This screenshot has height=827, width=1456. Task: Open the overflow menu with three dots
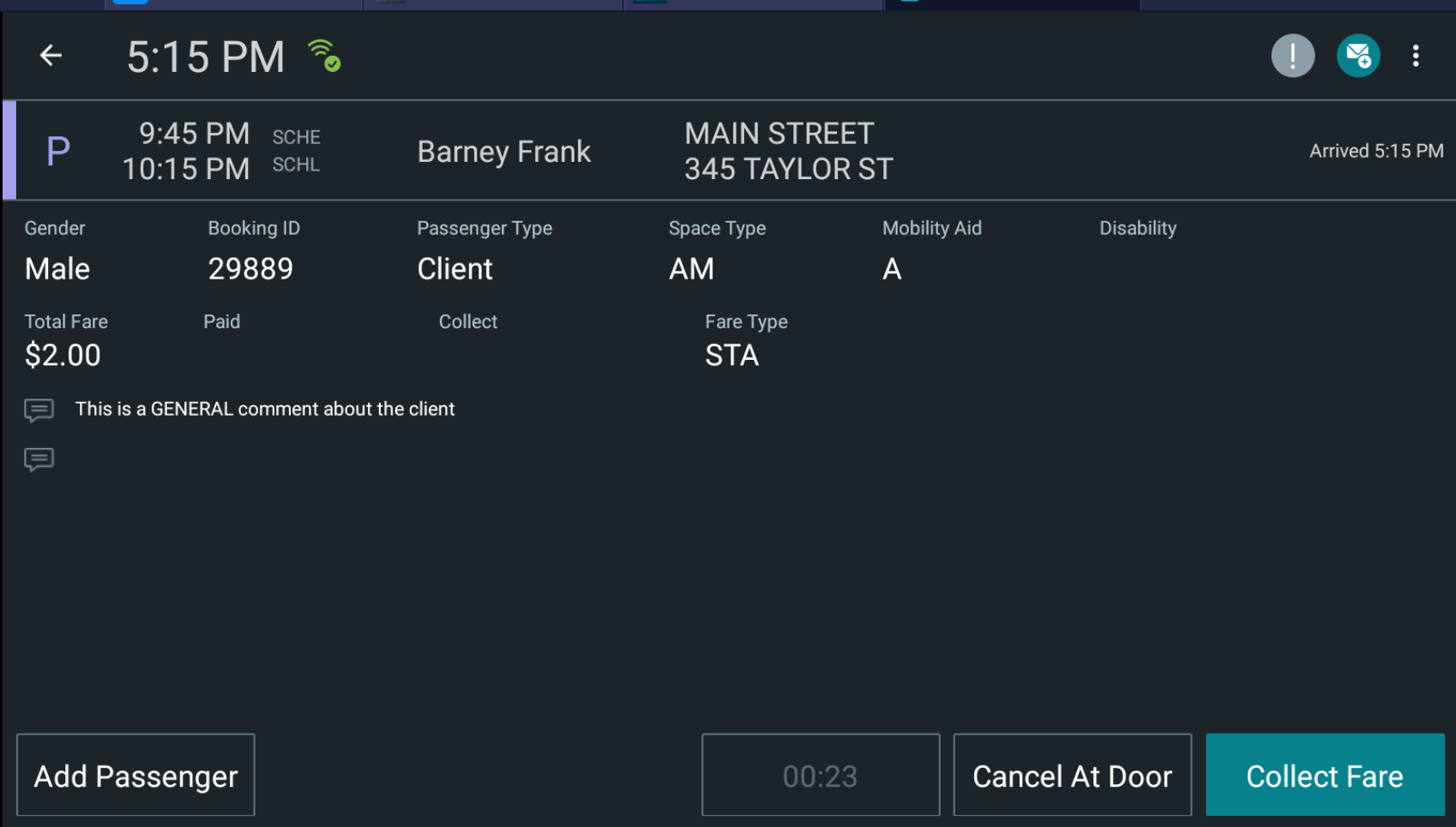click(1417, 55)
